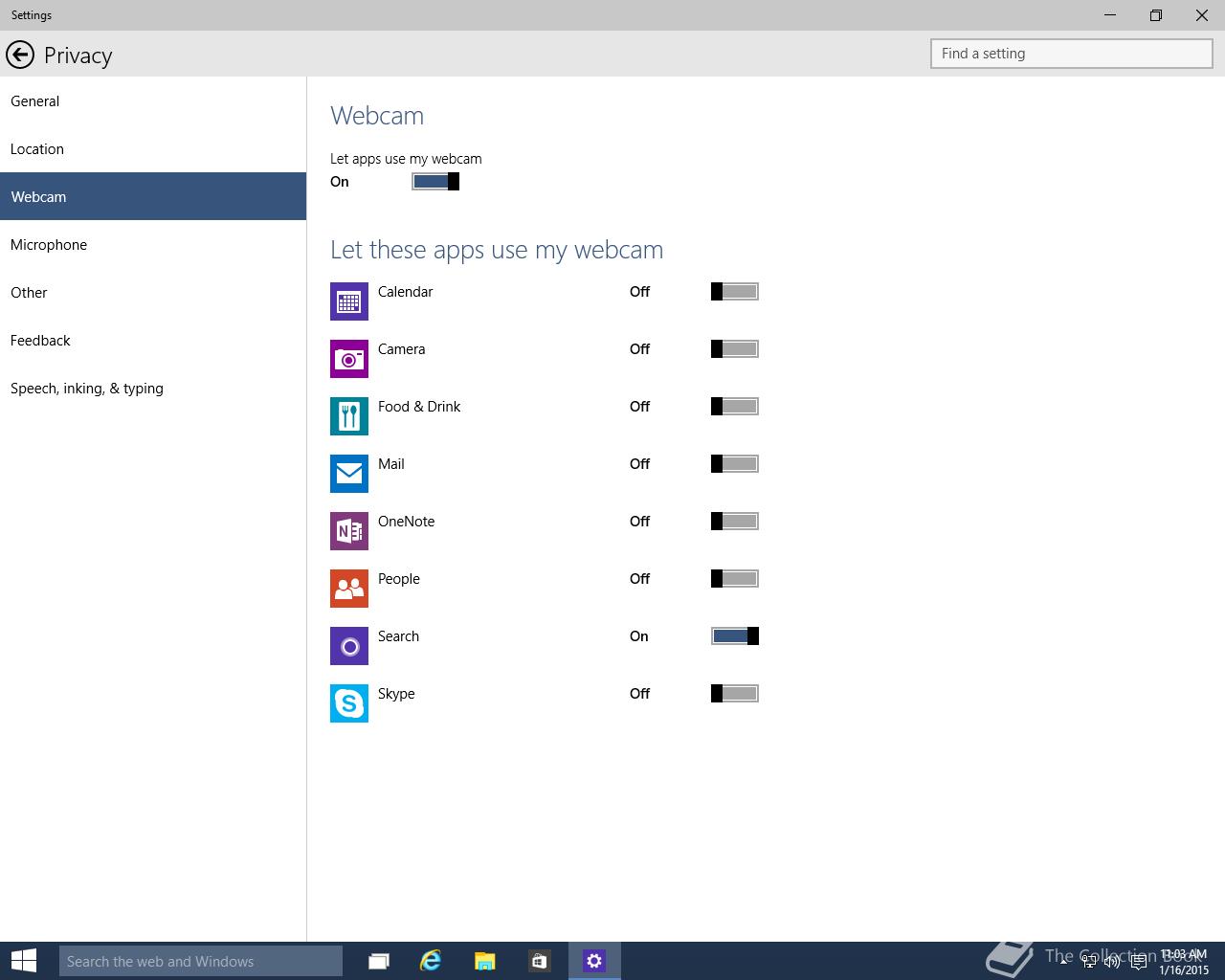The image size is (1225, 980).
Task: Click the Food & Drink label
Action: (x=419, y=407)
